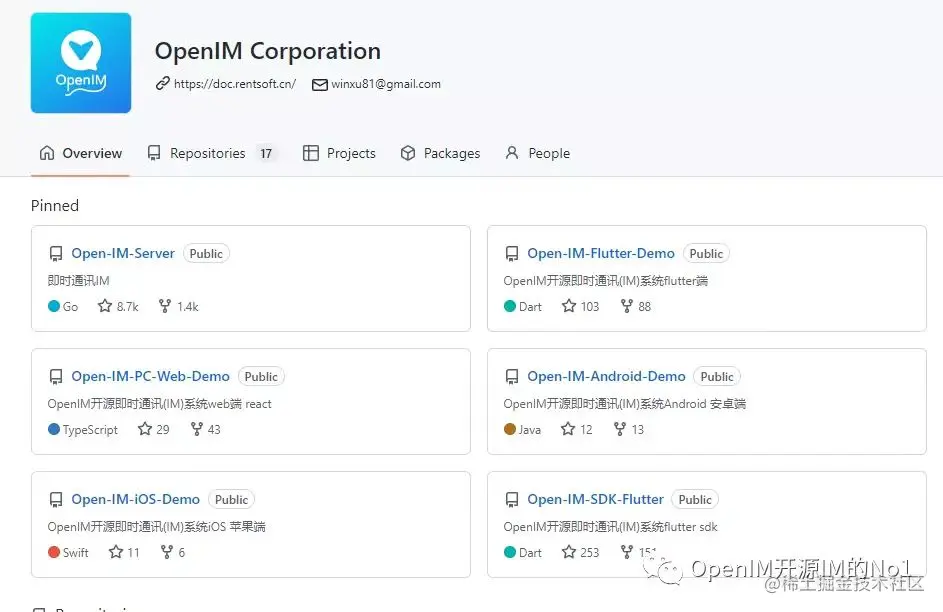The width and height of the screenshot is (943, 612).
Task: Click the repo icon beside Open-IM-iOS-Demo
Action: coord(56,500)
